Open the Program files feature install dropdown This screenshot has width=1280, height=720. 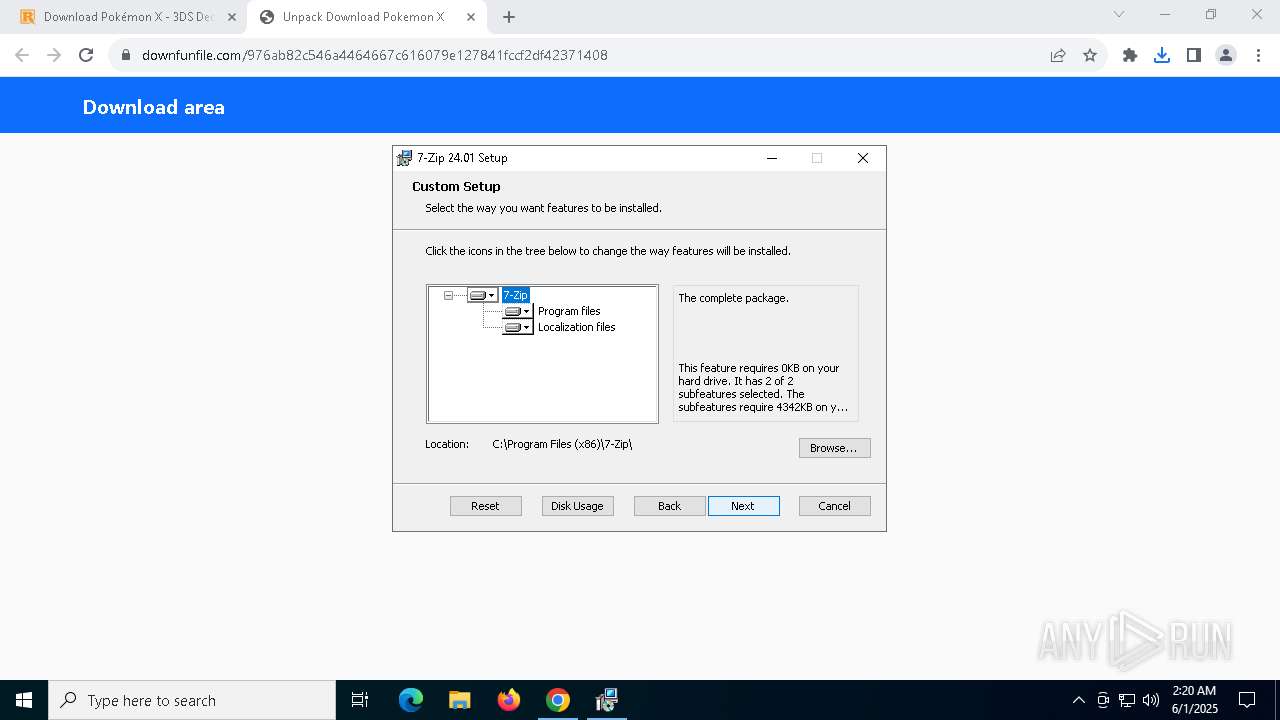[518, 311]
